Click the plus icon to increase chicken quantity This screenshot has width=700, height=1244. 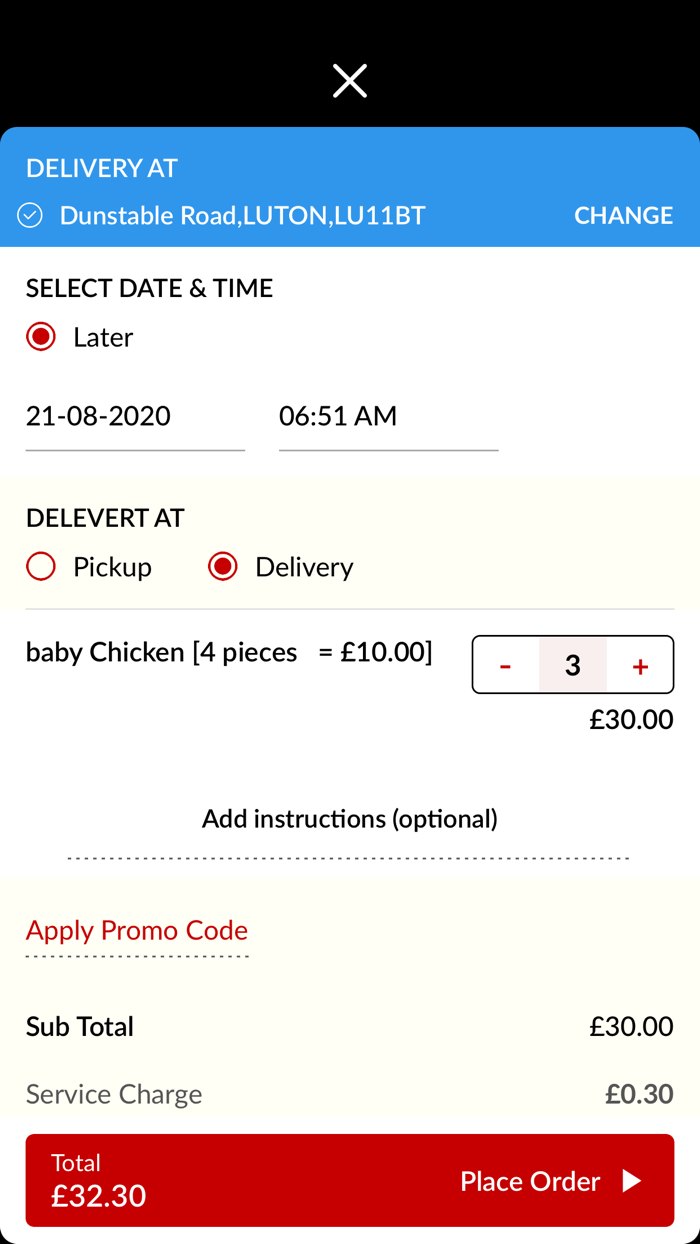pos(639,664)
